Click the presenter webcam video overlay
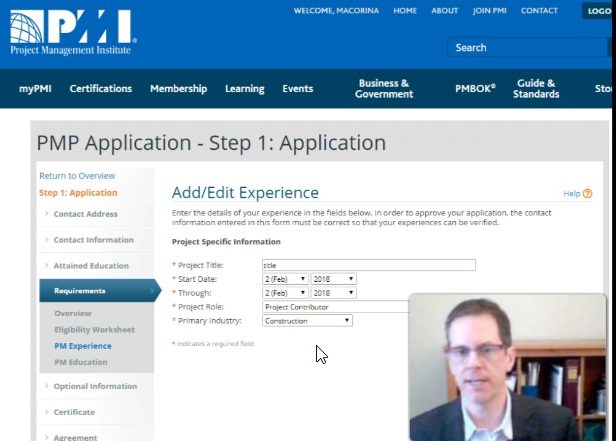 tap(508, 367)
